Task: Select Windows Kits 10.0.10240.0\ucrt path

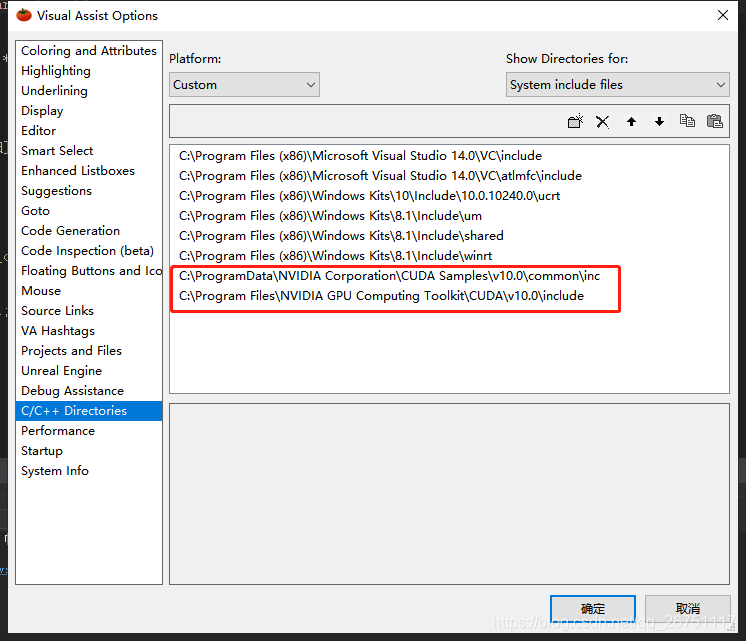Action: pyautogui.click(x=369, y=196)
